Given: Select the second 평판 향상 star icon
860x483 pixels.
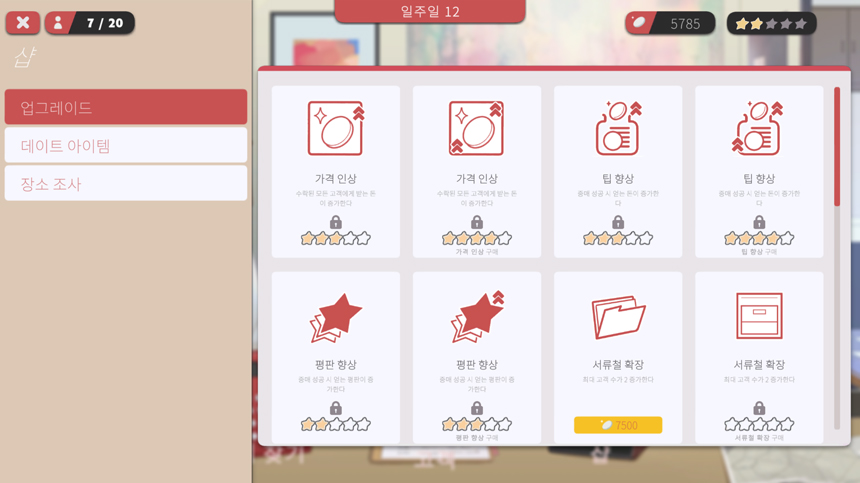Looking at the screenshot, I should point(477,317).
